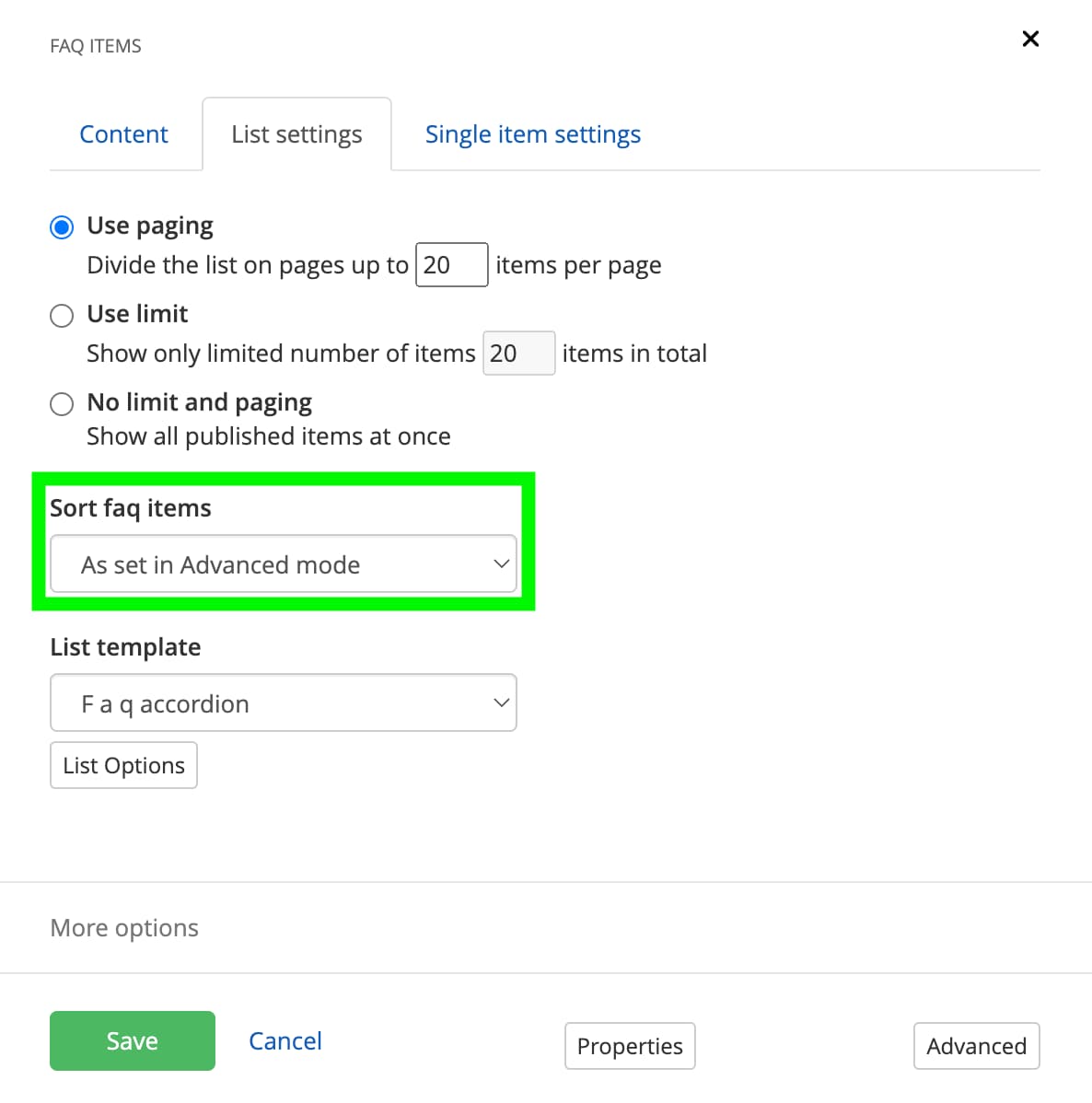Open the List Options settings
1092x1103 pixels.
(123, 765)
